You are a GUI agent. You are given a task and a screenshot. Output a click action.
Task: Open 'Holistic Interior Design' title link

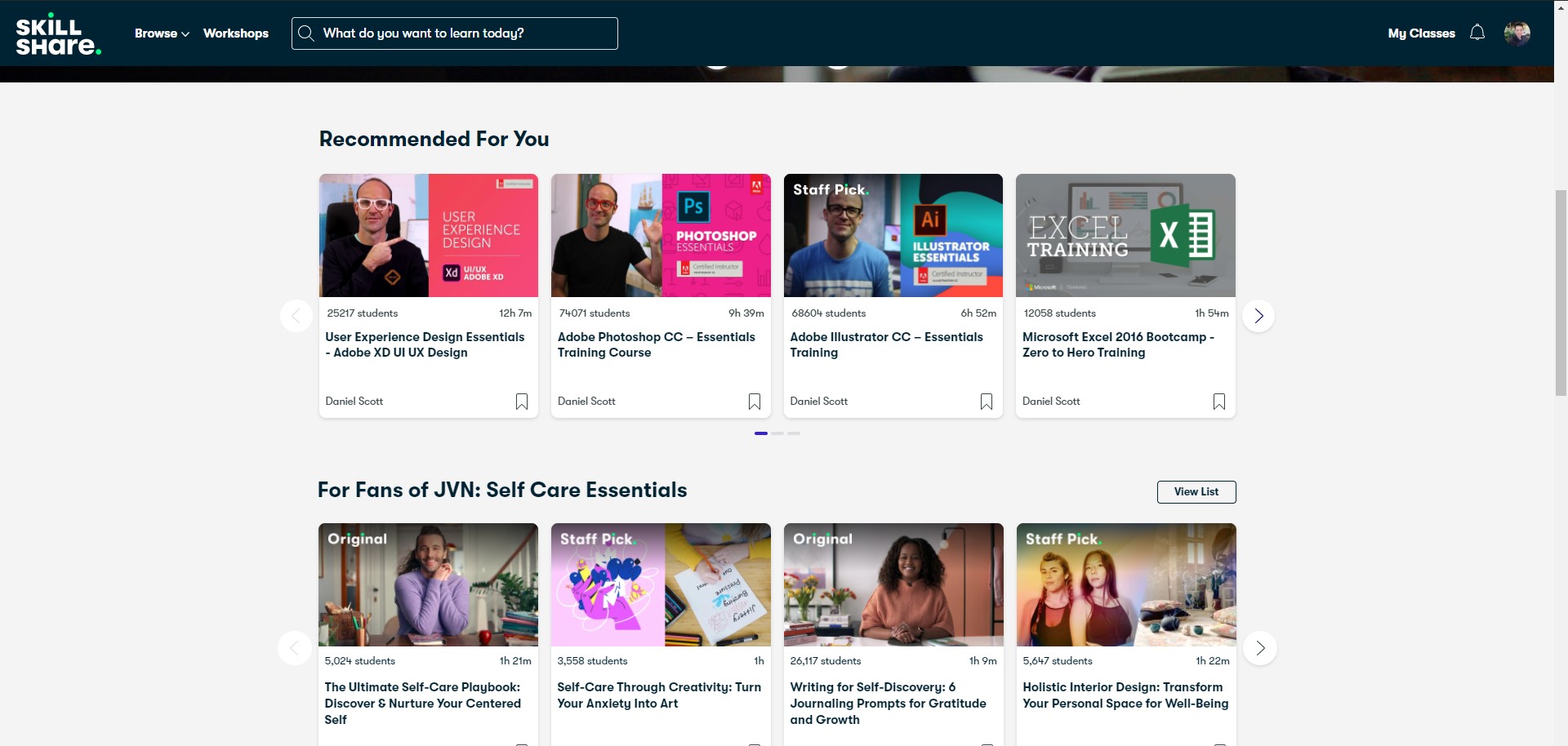(1125, 695)
